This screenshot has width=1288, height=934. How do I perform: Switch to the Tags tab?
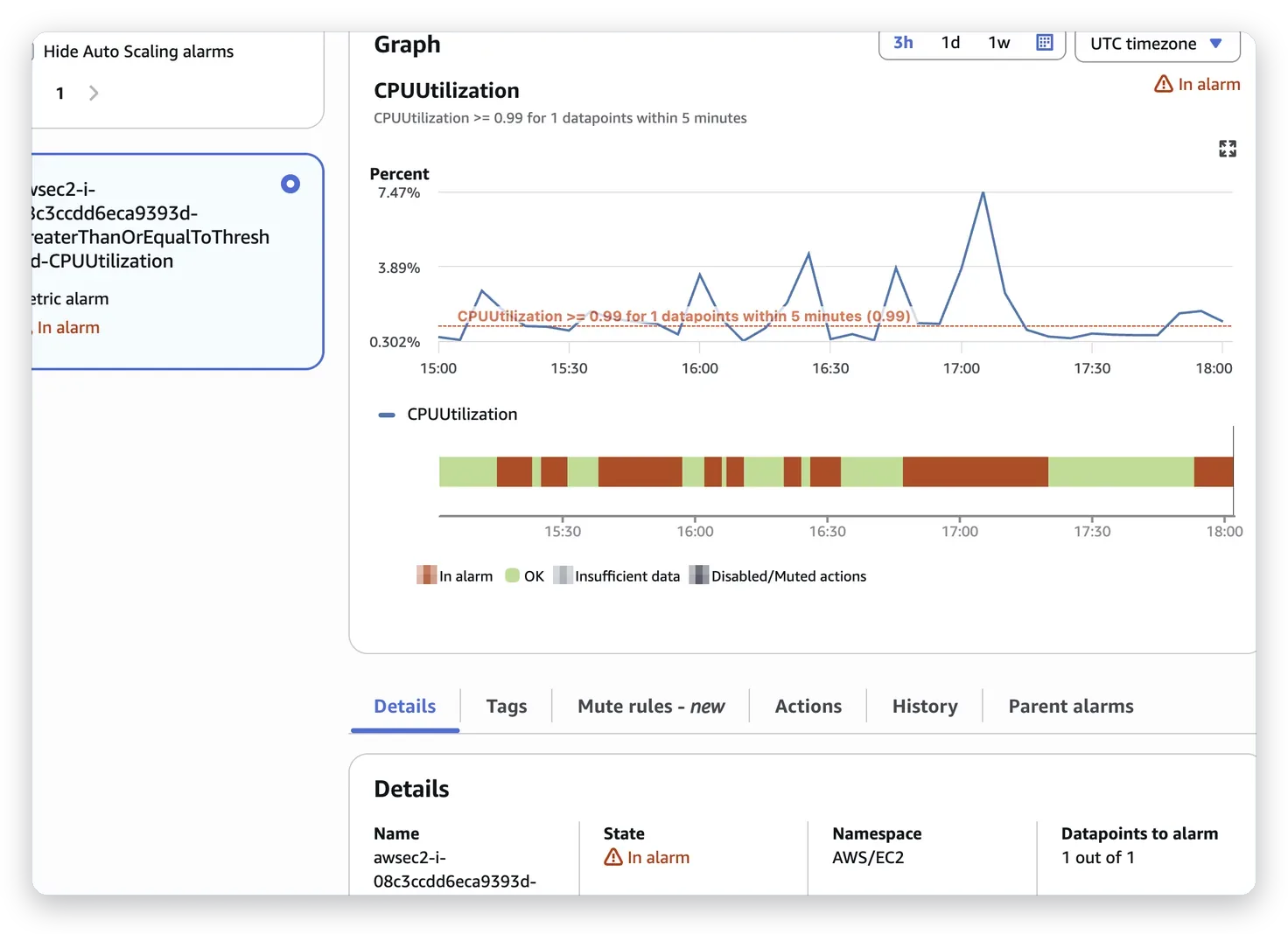[x=507, y=707]
